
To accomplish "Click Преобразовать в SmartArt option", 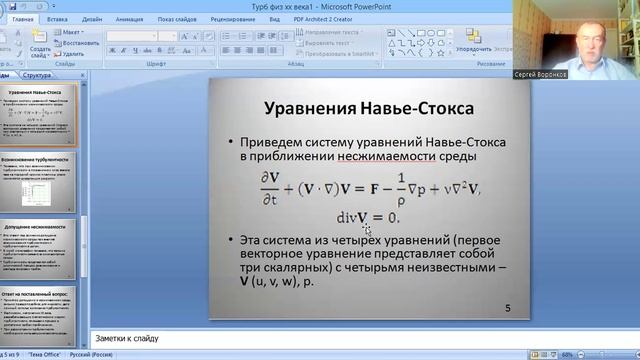I will (337, 53).
